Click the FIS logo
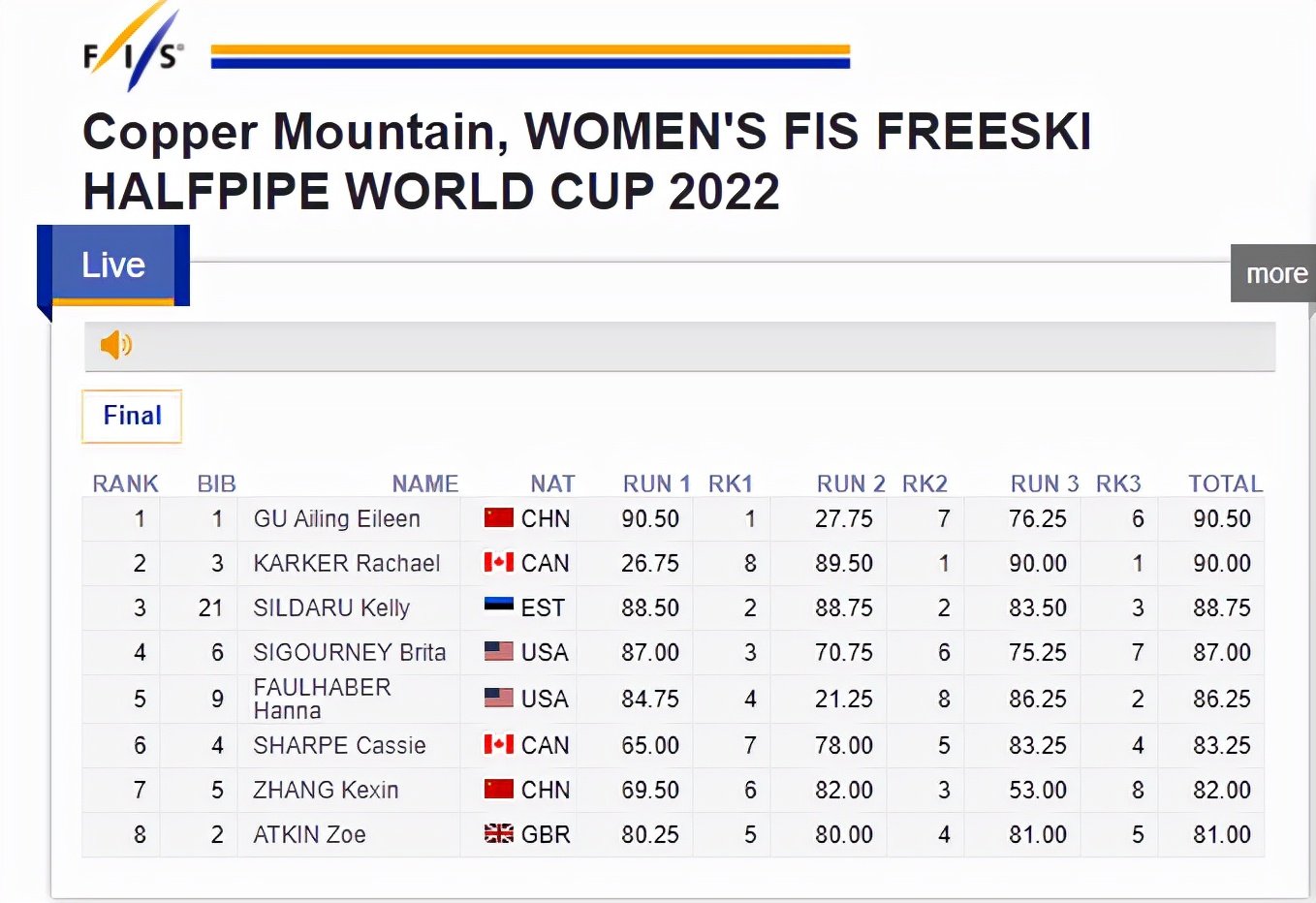Image resolution: width=1316 pixels, height=903 pixels. coord(133,48)
